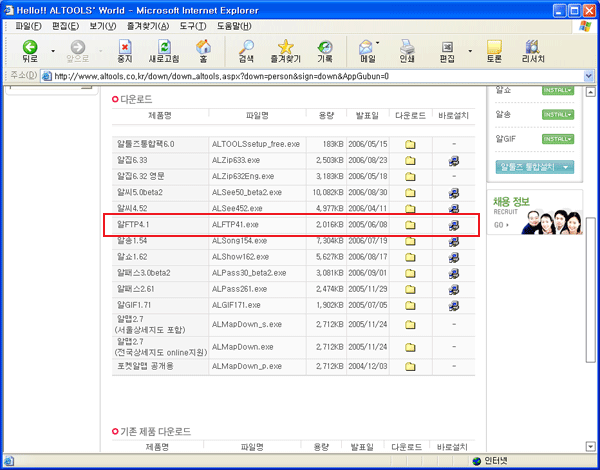600x470 pixels.
Task: Click the 알FTP4.1 product name
Action: (x=133, y=225)
